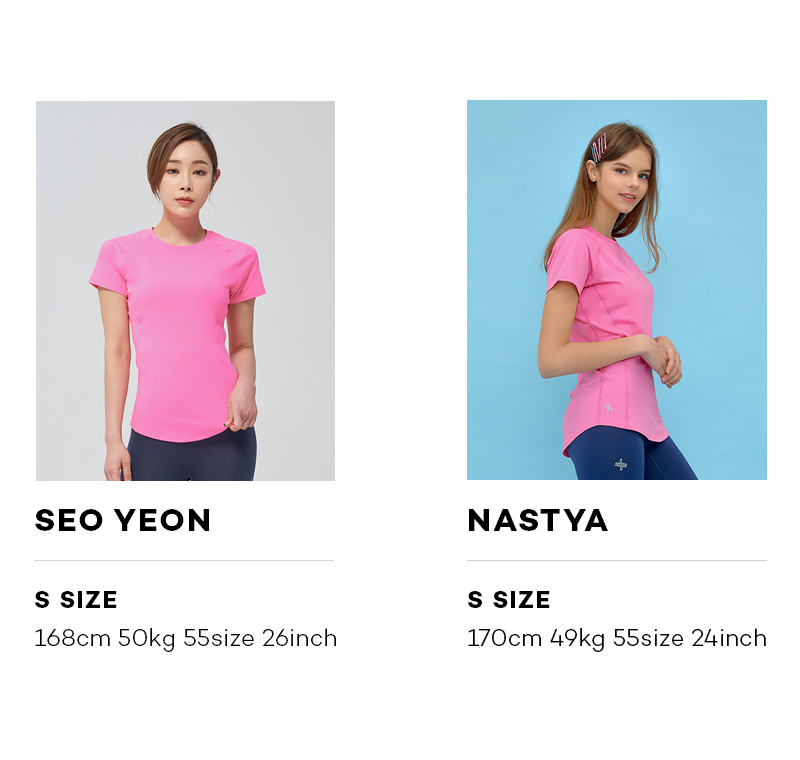Click Seo Yeon's dark leggings
The height and width of the screenshot is (760, 800).
191,457
